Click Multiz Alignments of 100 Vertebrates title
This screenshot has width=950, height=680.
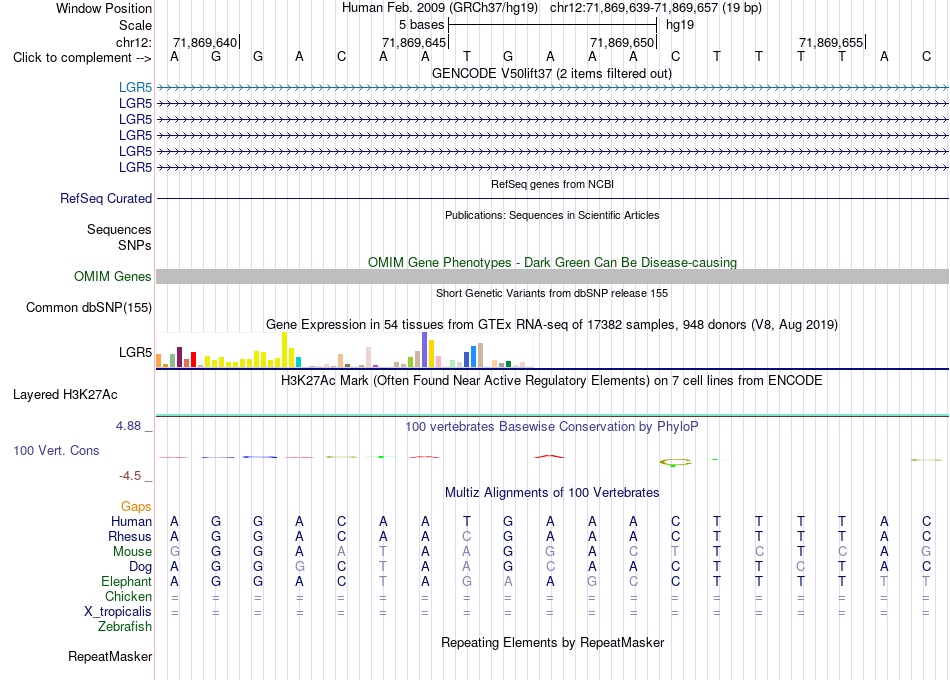pos(552,492)
